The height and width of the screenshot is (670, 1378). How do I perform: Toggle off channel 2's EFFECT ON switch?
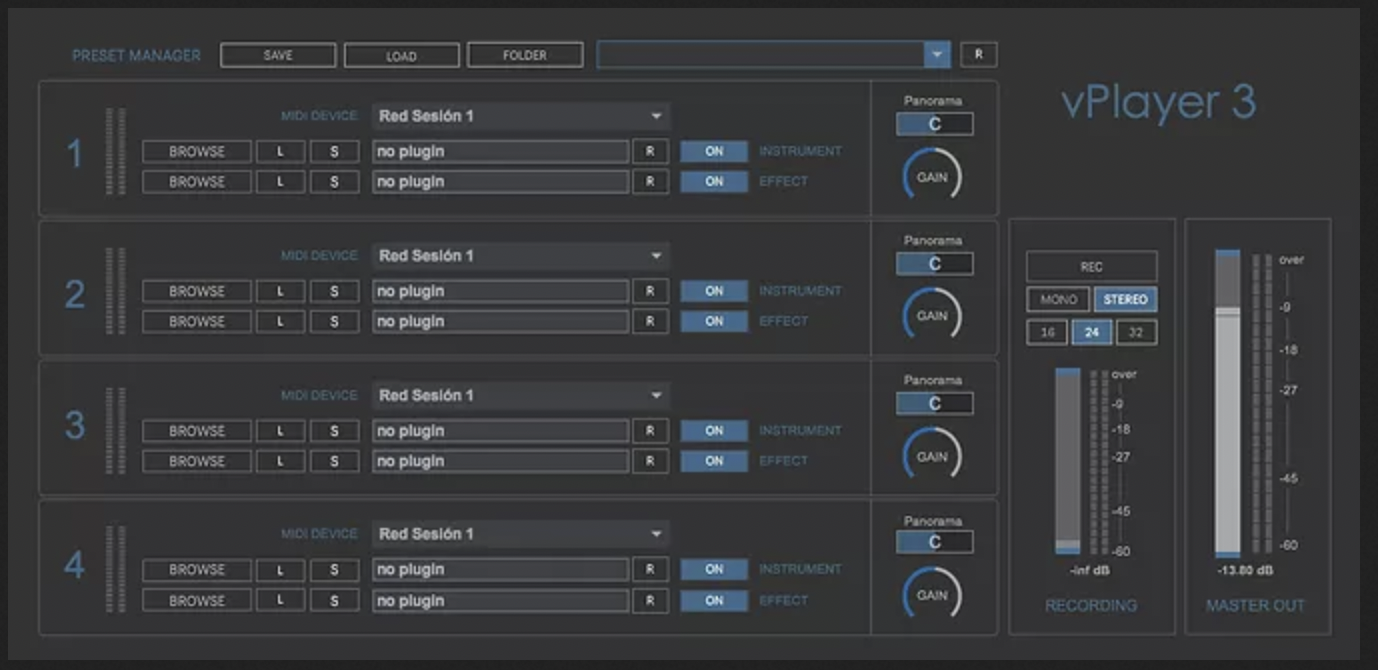point(713,321)
